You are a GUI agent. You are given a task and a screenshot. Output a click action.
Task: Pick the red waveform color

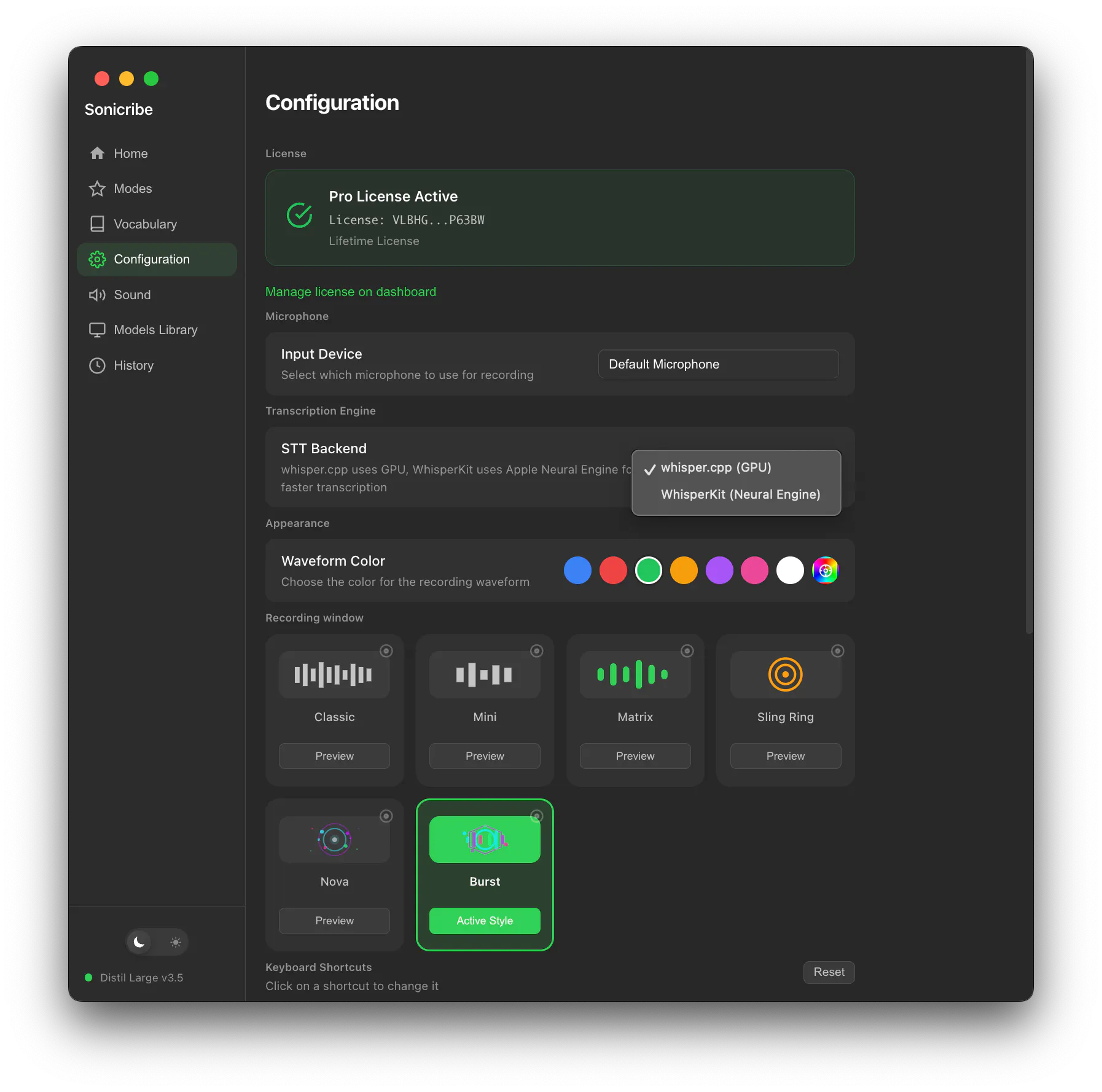(613, 571)
